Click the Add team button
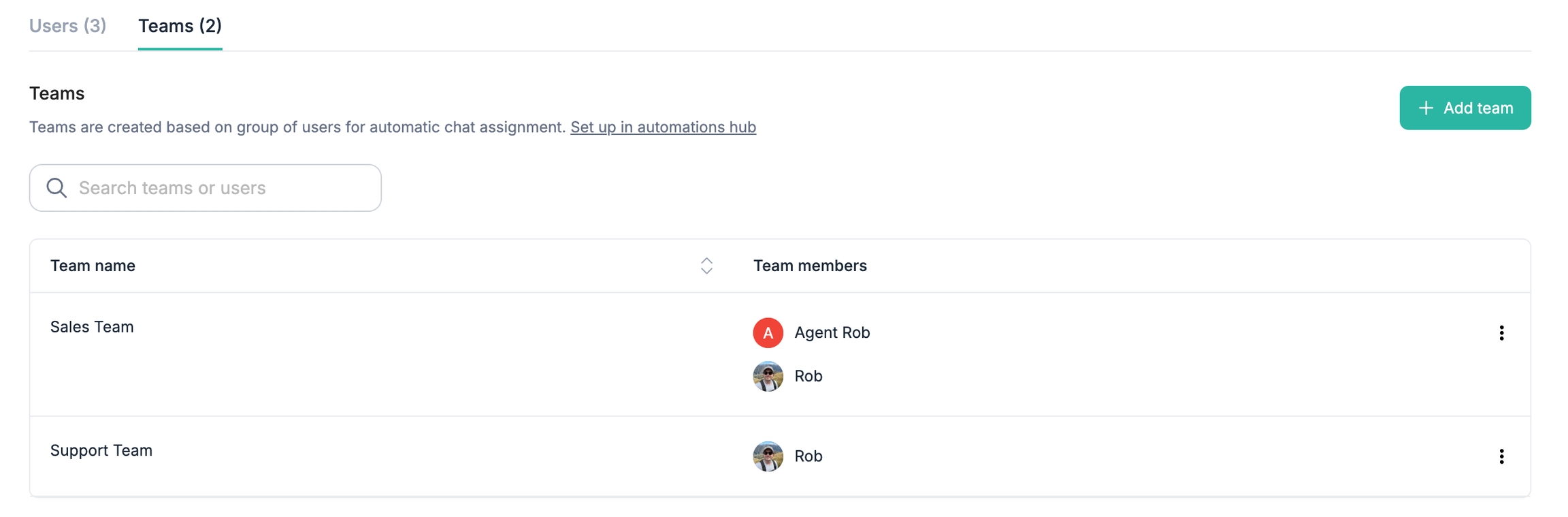Screen dimensions: 1568x517 [1465, 108]
